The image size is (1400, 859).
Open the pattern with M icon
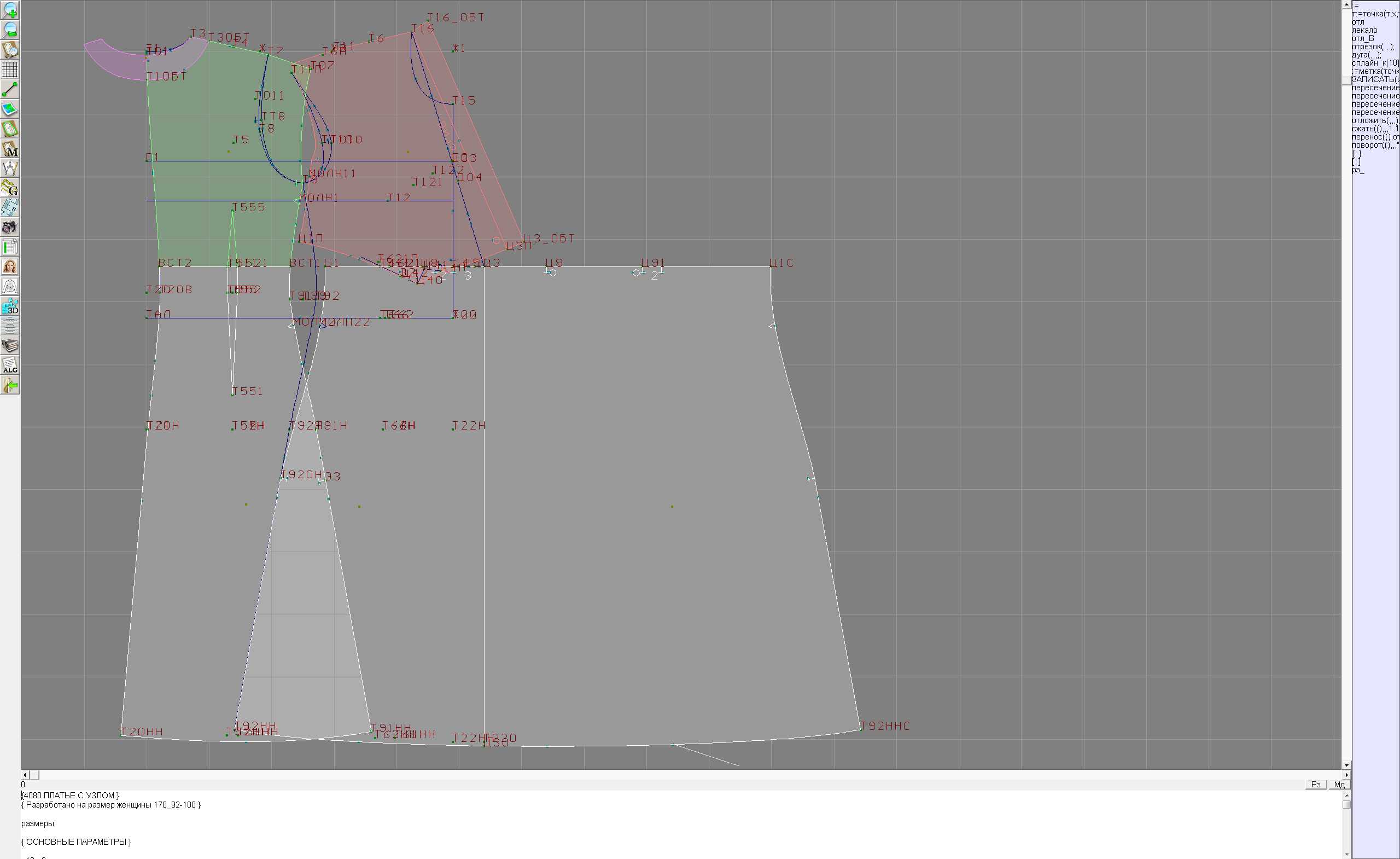click(x=10, y=148)
